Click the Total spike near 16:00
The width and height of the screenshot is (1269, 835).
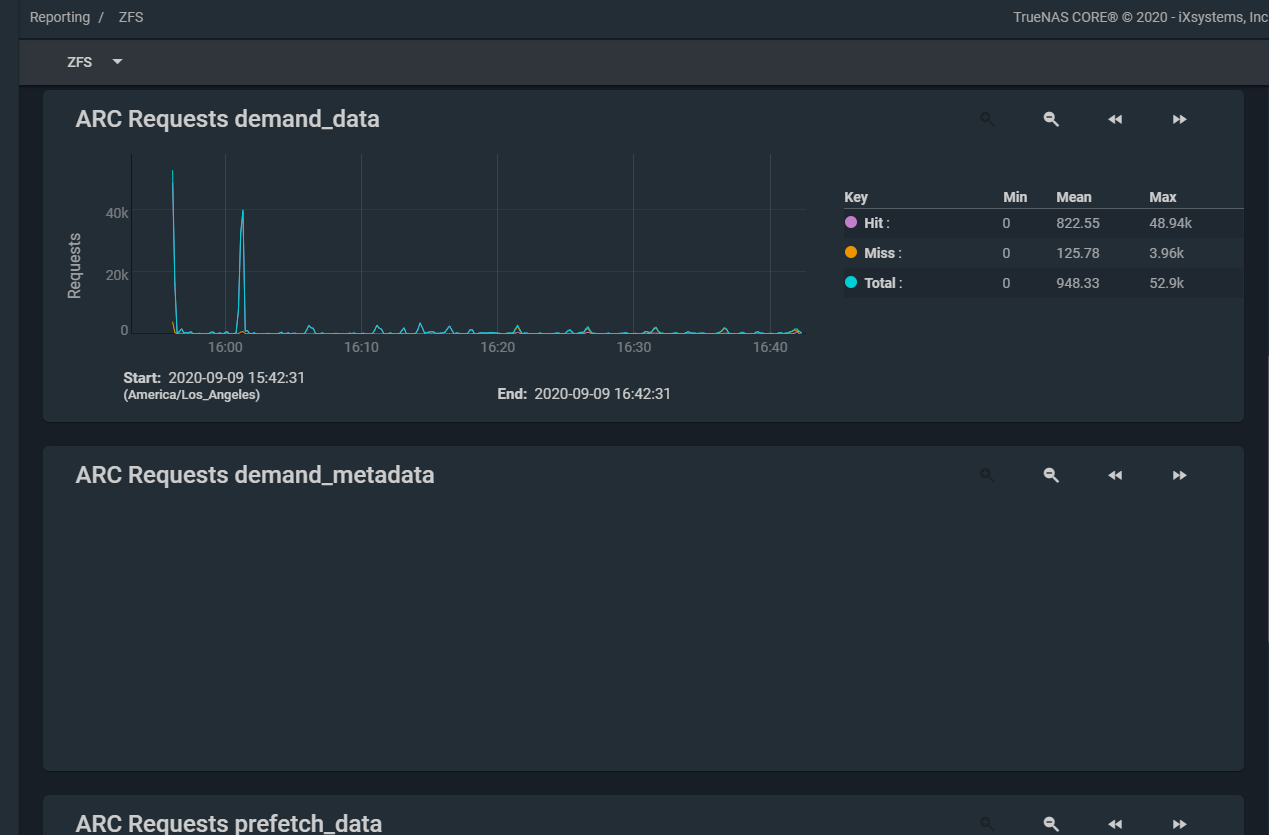coord(243,212)
